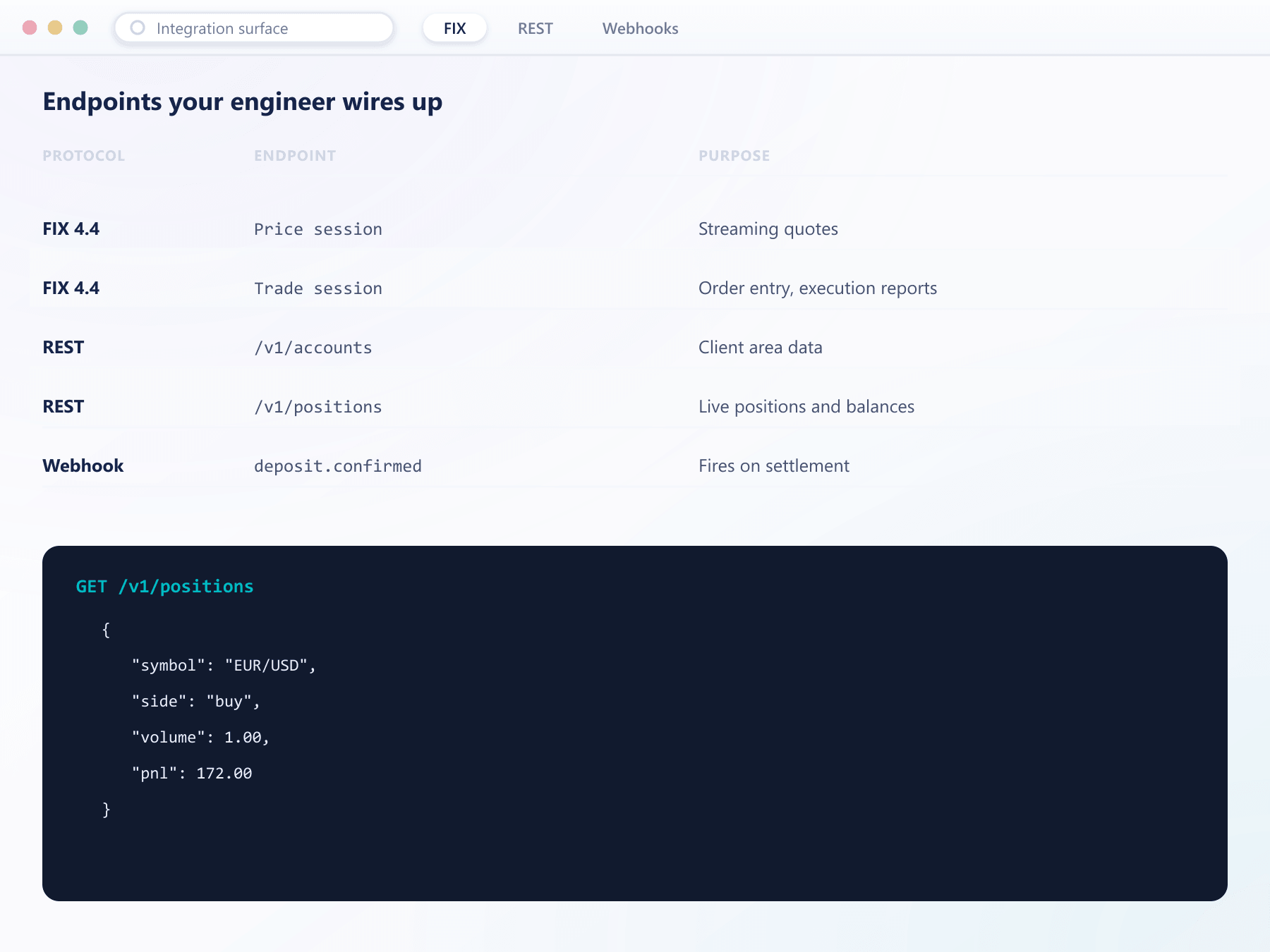Click FIX 4.4 in Trade session row
The width and height of the screenshot is (1270, 952).
71,288
